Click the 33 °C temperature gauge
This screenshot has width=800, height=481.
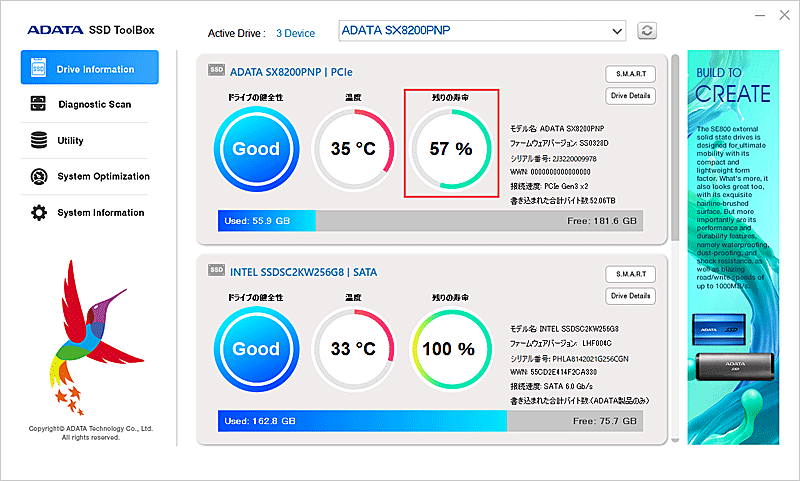coord(353,349)
